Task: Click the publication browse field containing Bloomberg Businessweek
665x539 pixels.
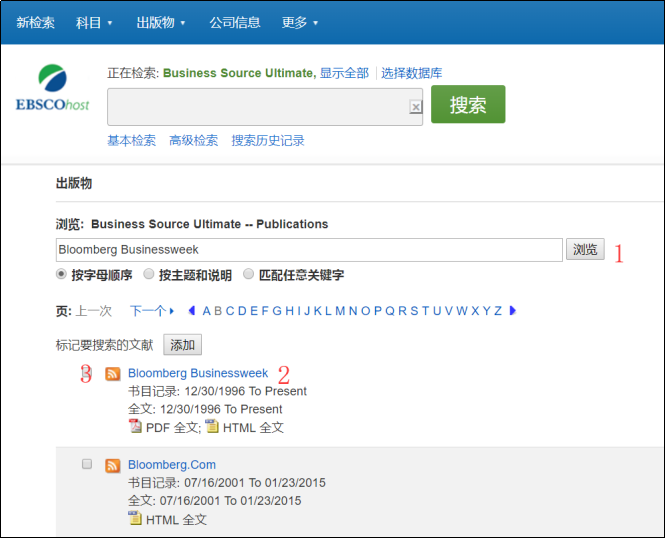Action: [x=309, y=250]
